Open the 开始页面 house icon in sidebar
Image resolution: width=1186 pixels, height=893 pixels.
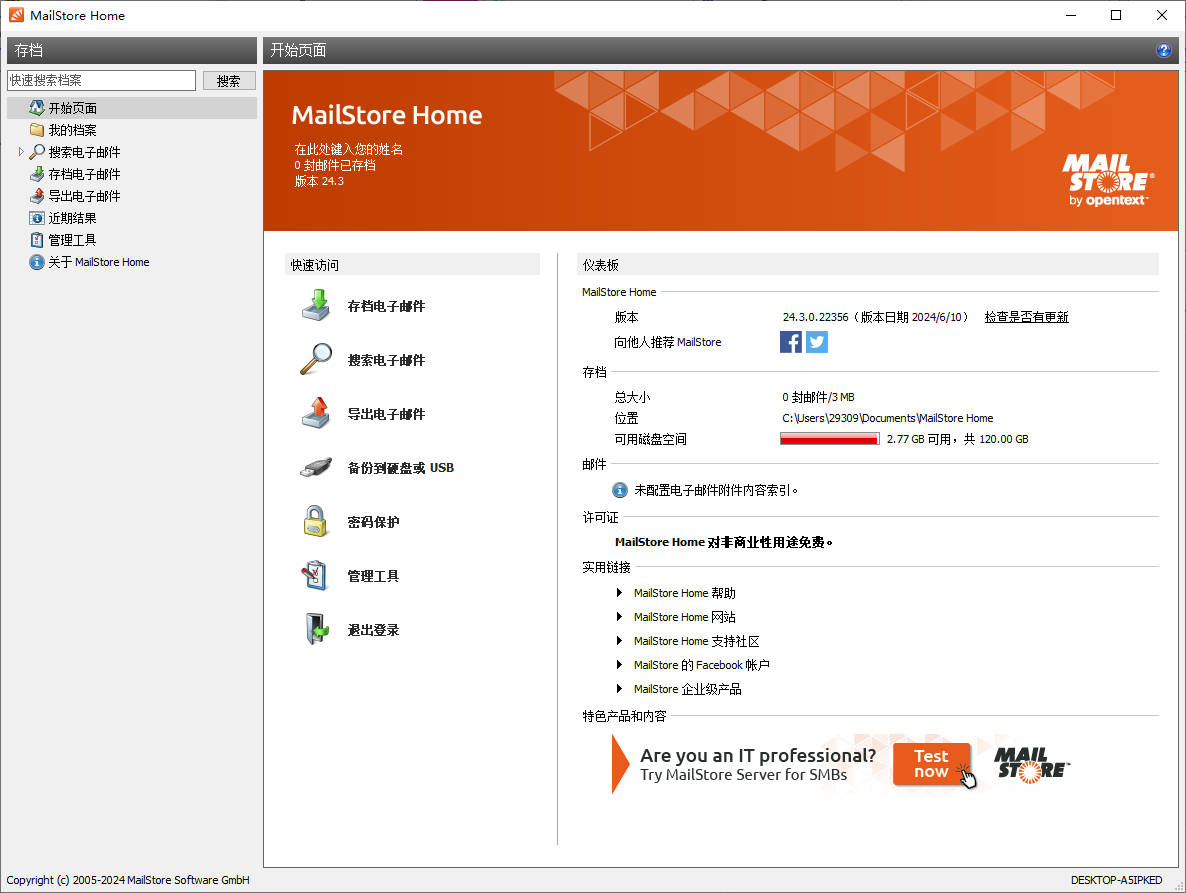pyautogui.click(x=36, y=107)
